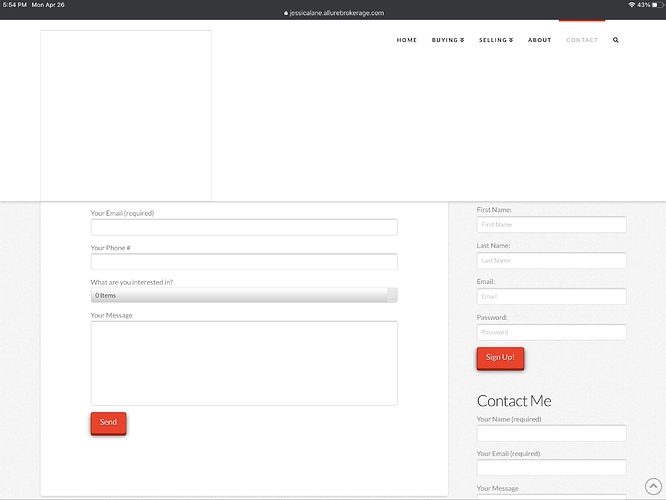Check the Wi-Fi status icon
666x500 pixels.
pyautogui.click(x=632, y=5)
